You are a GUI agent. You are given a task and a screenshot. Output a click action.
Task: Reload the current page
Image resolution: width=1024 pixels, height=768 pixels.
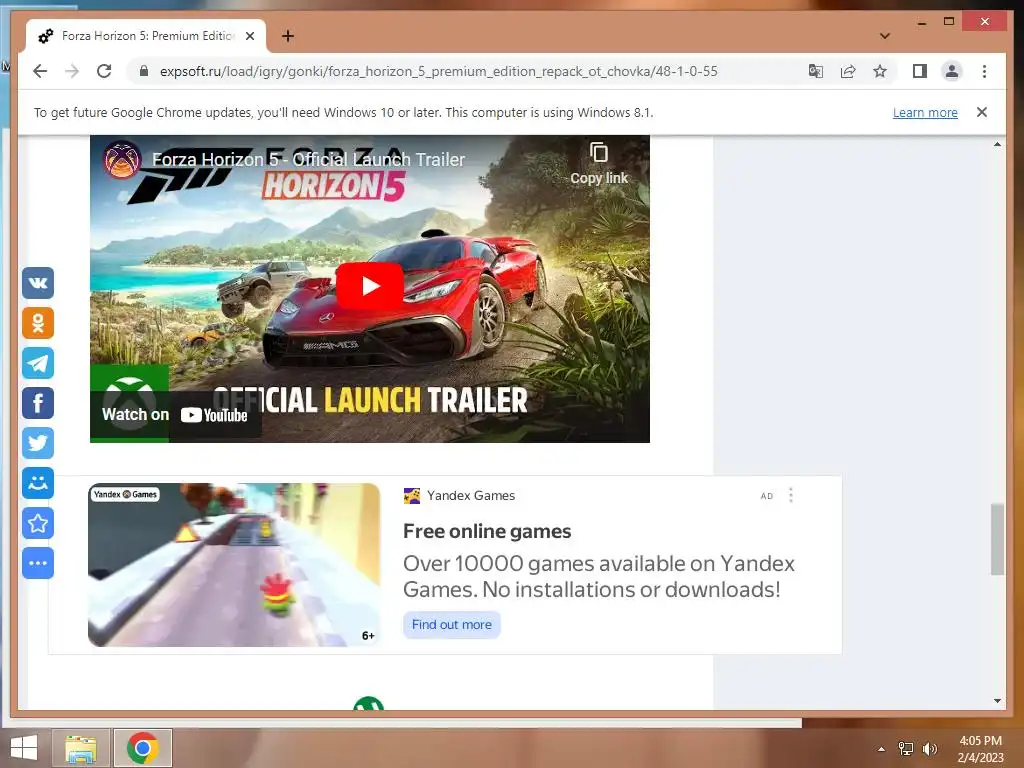(104, 71)
